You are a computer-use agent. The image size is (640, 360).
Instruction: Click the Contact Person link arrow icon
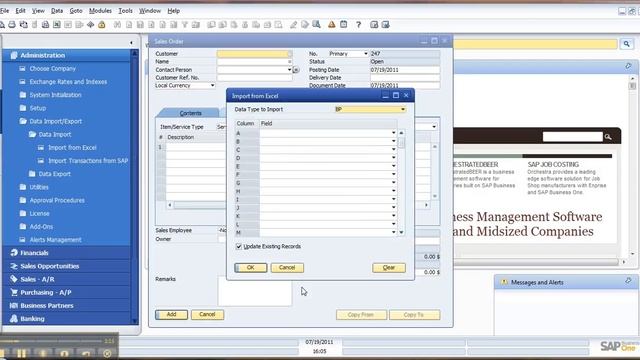(296, 70)
